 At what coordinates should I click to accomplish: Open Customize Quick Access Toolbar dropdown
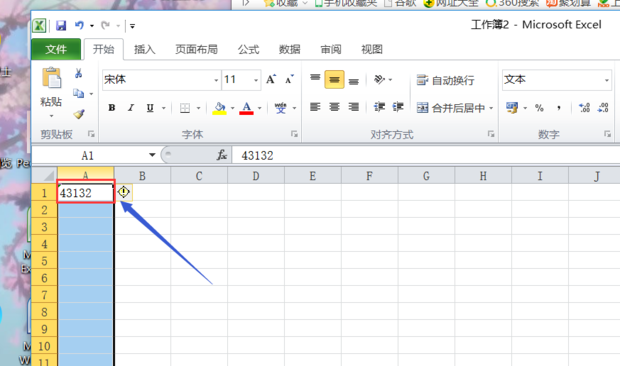[132, 26]
